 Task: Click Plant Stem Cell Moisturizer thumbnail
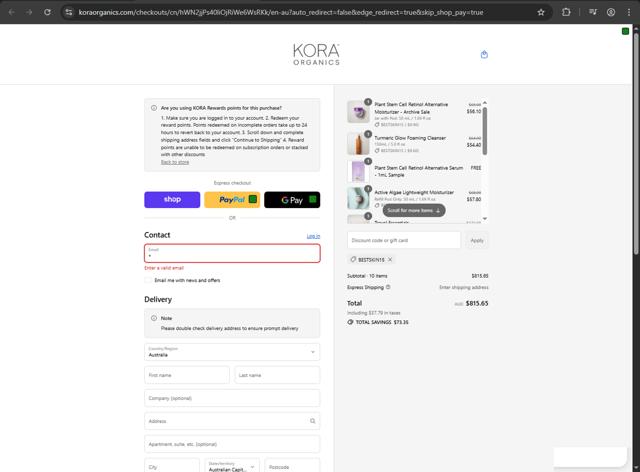(x=358, y=111)
